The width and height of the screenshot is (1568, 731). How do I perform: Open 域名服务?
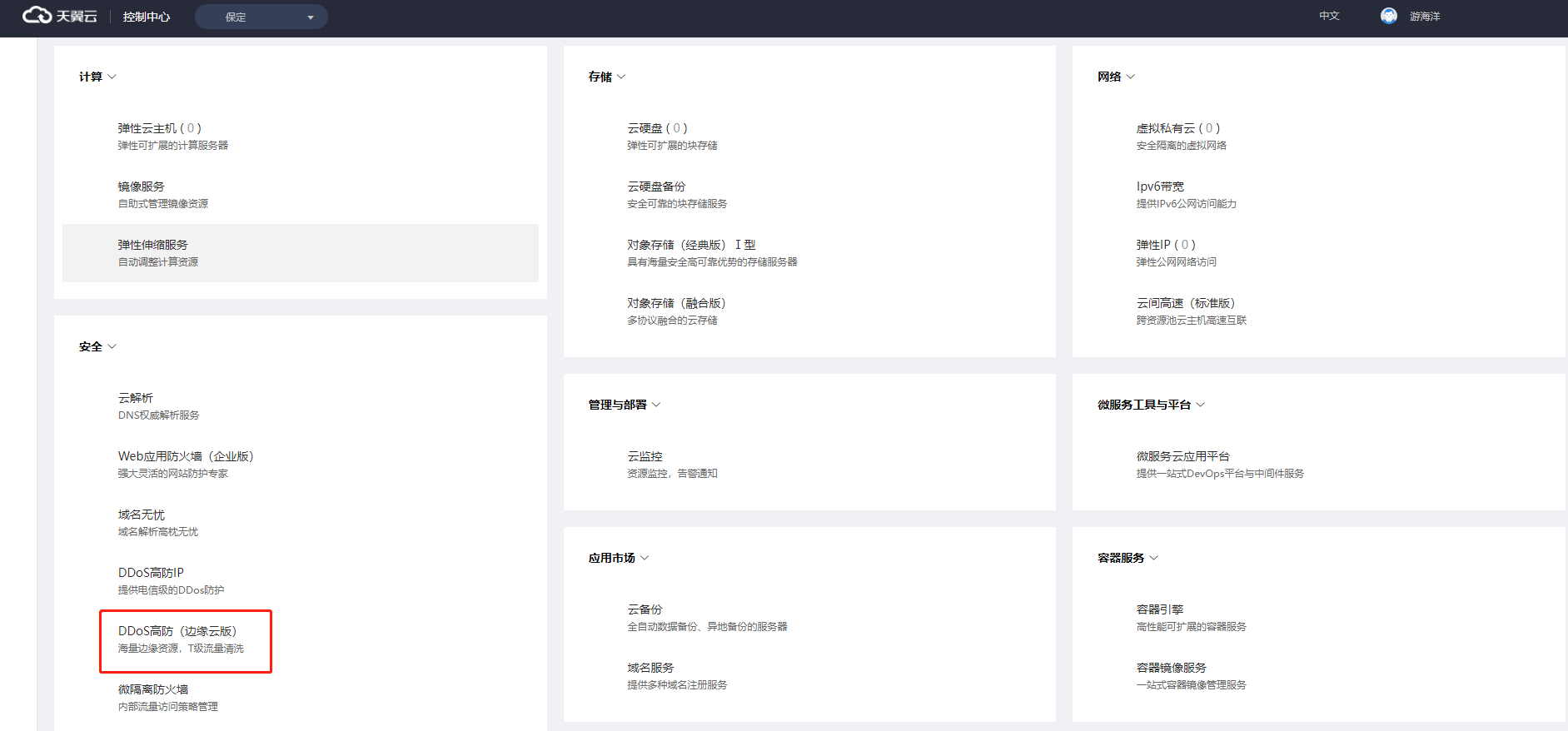click(650, 668)
